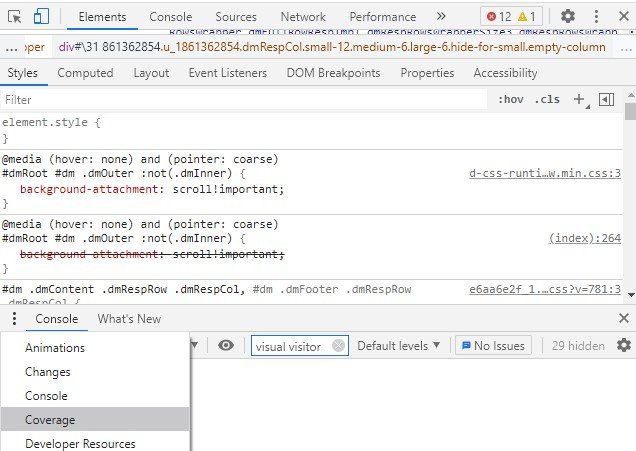
Task: Open the drawer three-dot menu
Action: [14, 318]
